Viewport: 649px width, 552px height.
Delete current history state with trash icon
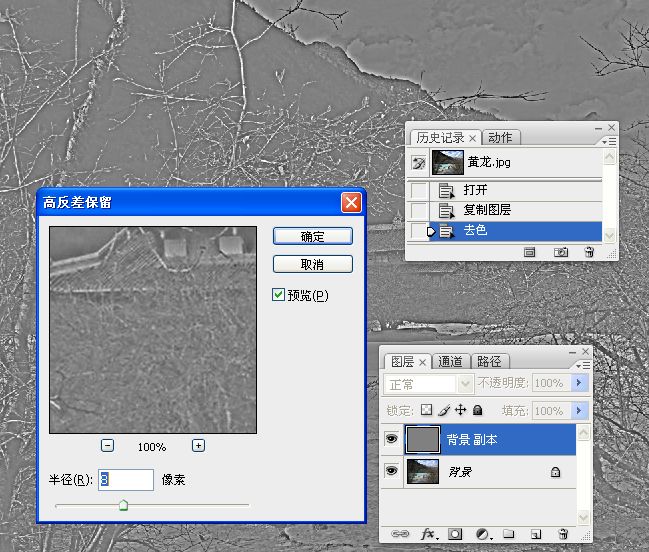click(x=589, y=252)
